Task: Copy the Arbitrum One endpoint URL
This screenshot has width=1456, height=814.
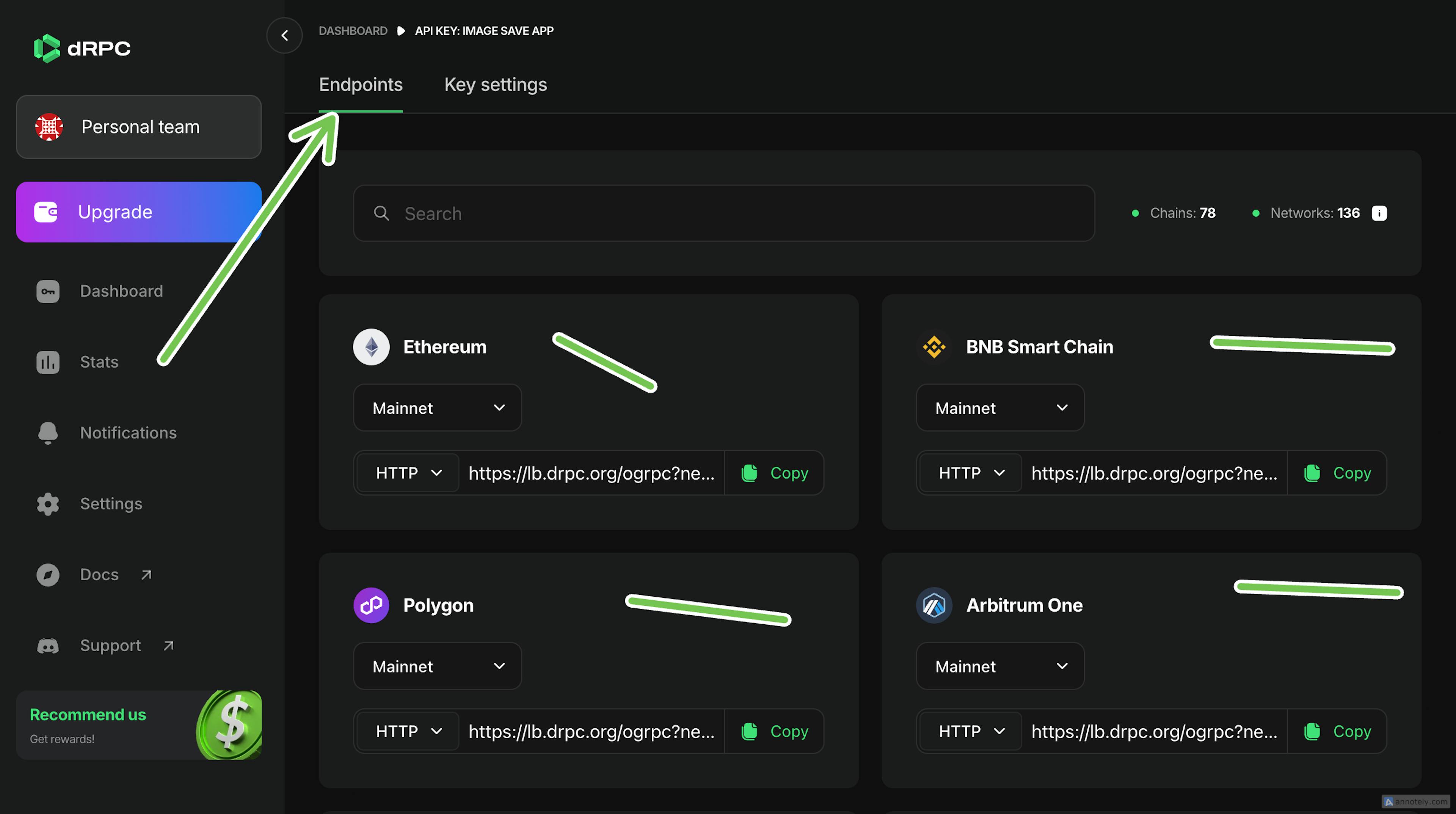Action: [1337, 731]
